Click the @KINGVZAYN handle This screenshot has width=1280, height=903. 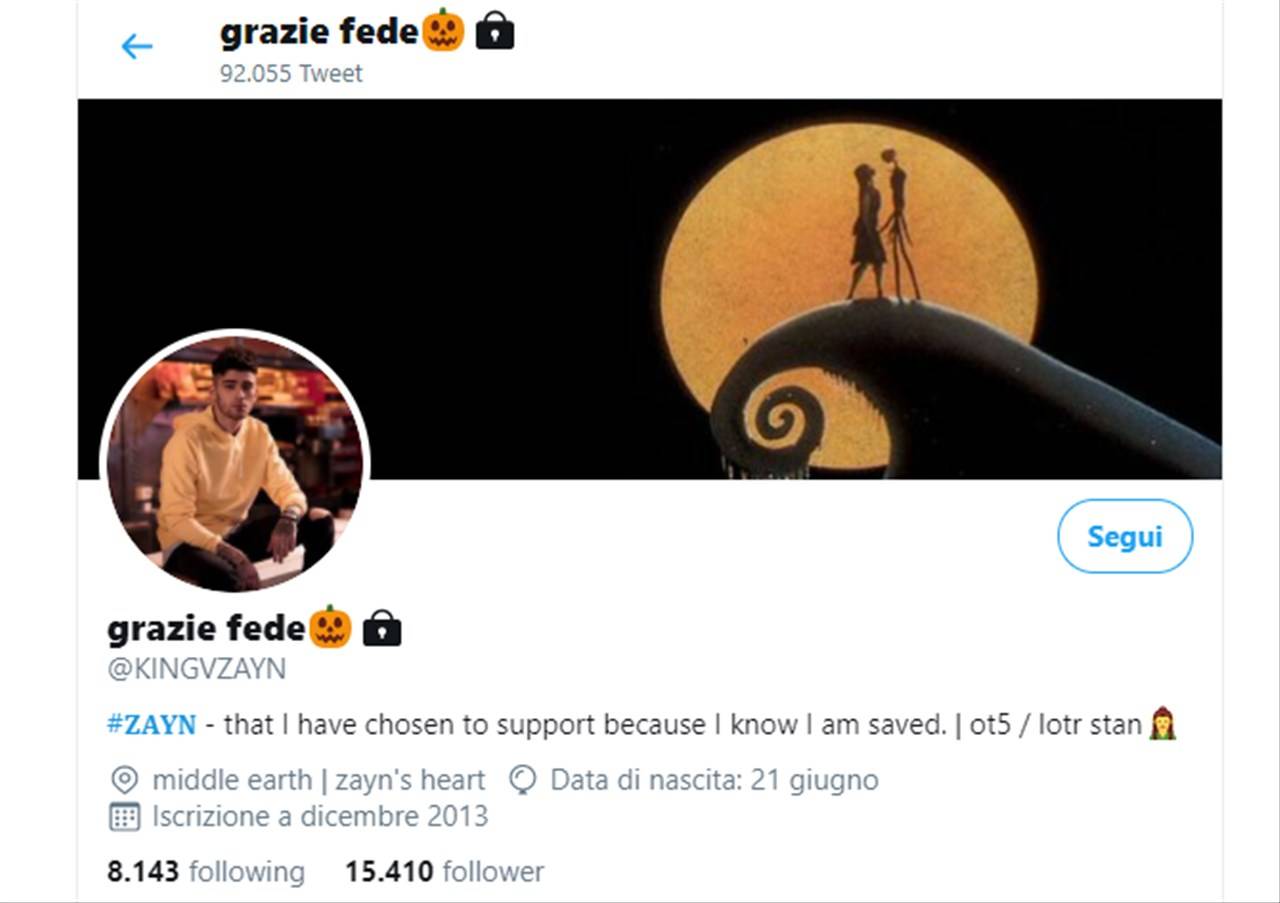pos(196,669)
